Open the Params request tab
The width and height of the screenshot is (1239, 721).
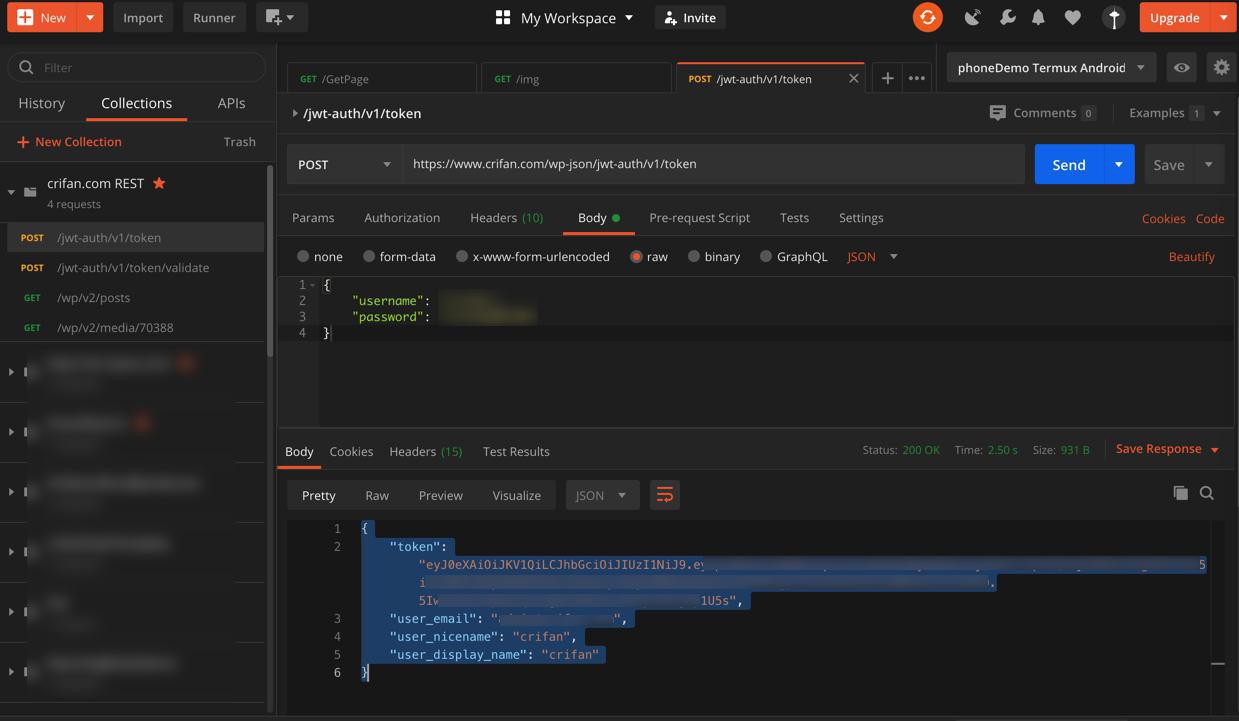(x=313, y=217)
